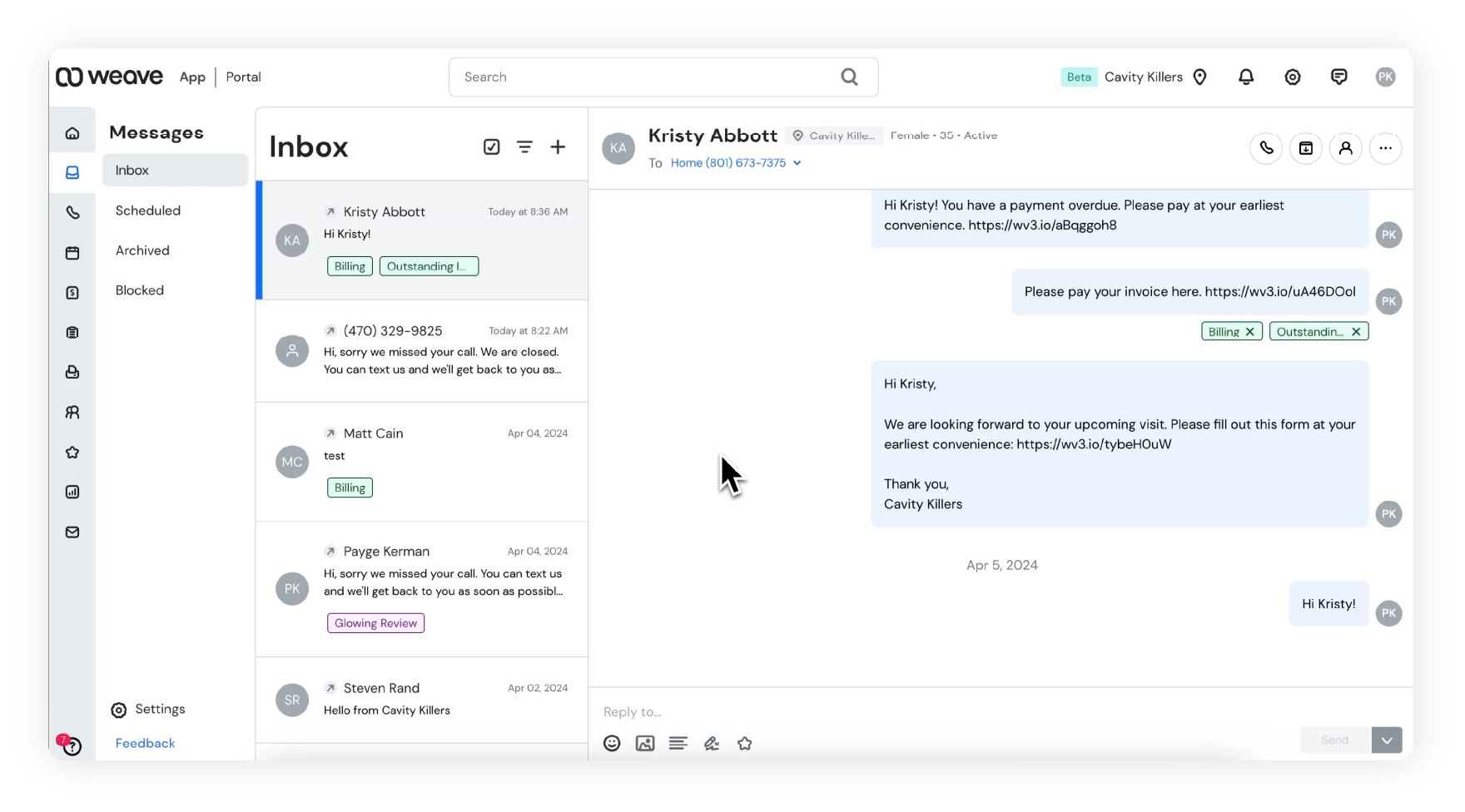The width and height of the screenshot is (1465, 812).
Task: Open message templates icon in reply toolbar
Action: 678,743
